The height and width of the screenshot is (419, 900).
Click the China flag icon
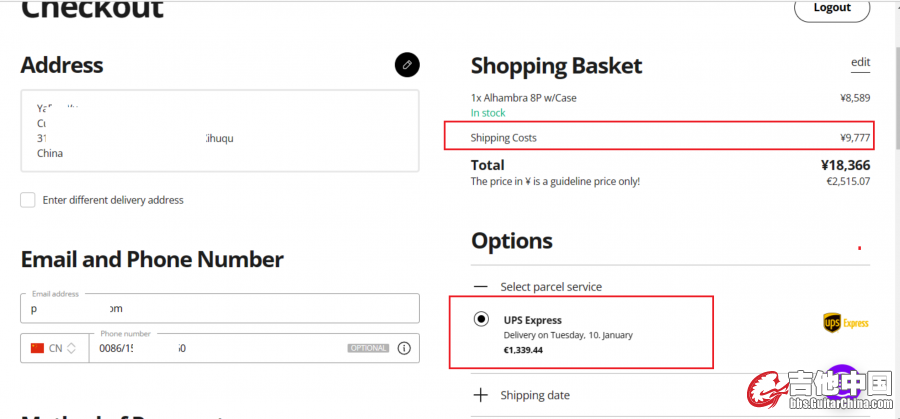pyautogui.click(x=38, y=348)
